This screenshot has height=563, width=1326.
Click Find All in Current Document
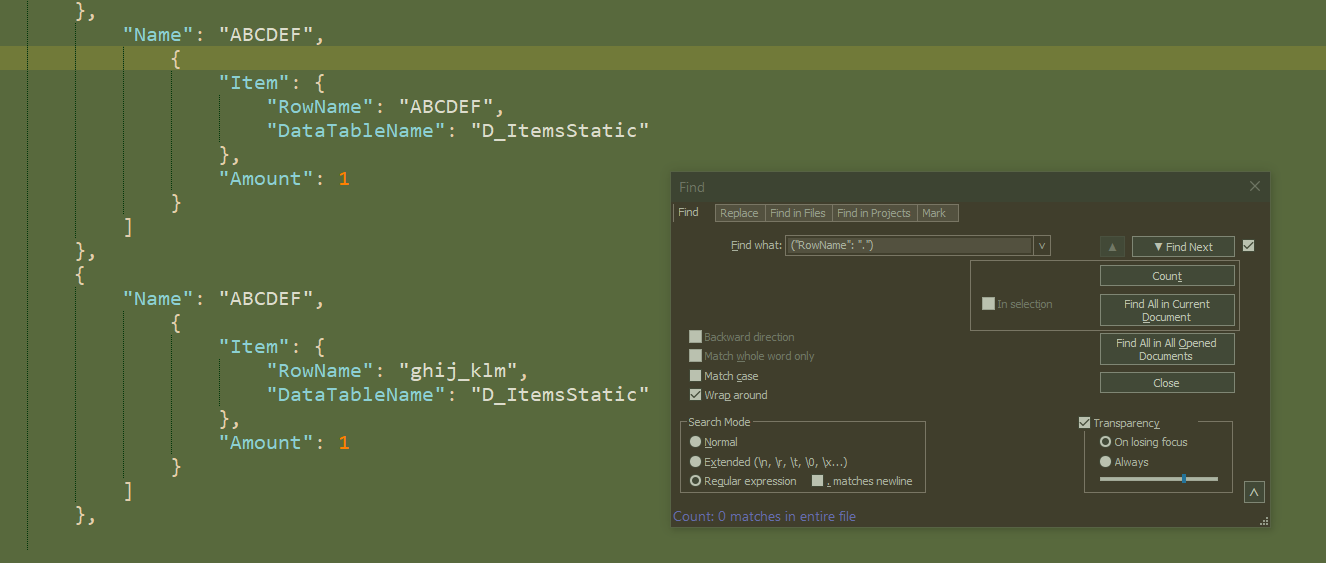pyautogui.click(x=1167, y=310)
